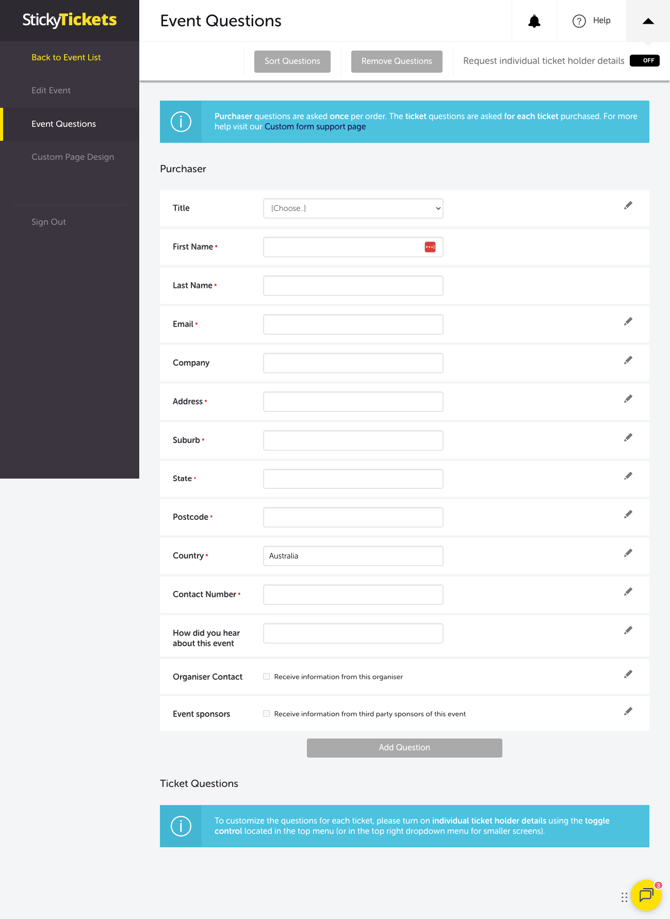Viewport: 670px width, 919px height.
Task: Collapse the top right dropdown arrow
Action: pos(648,21)
